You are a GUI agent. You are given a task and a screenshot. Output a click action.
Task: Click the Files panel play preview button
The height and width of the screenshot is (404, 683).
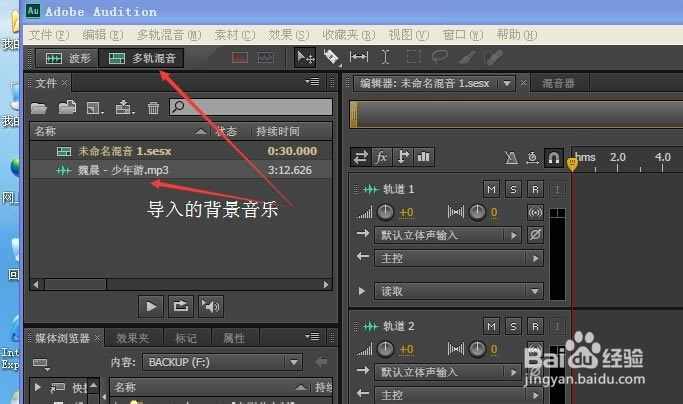click(151, 306)
